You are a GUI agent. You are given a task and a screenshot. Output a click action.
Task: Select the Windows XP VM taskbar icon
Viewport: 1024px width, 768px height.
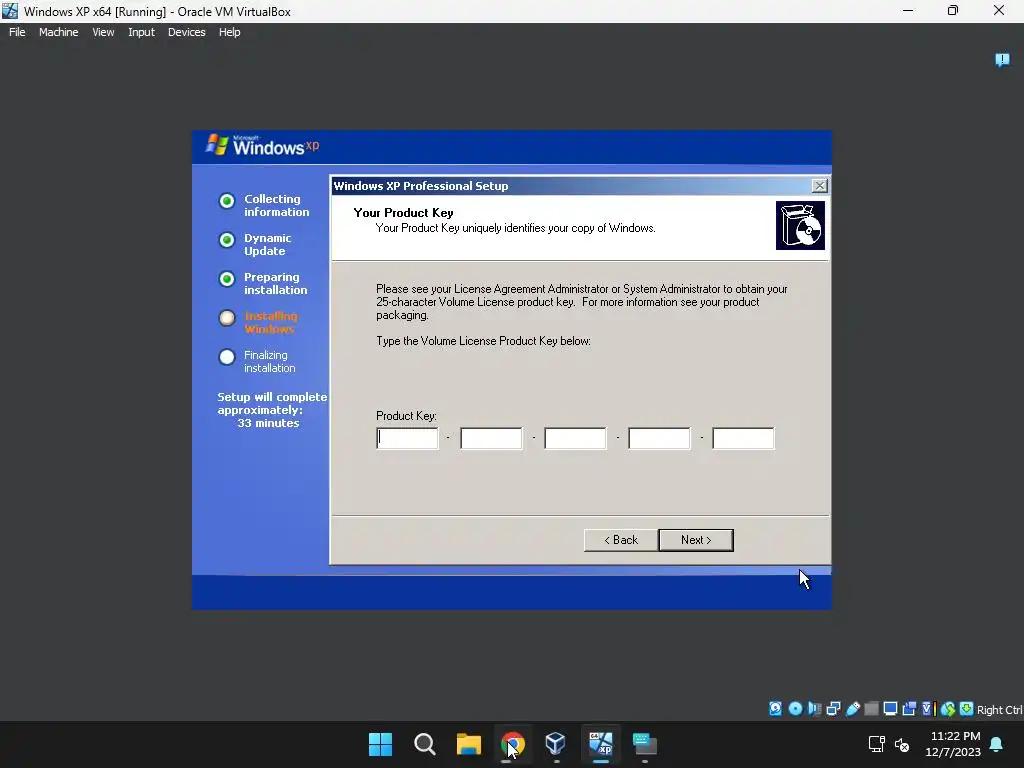coord(601,744)
